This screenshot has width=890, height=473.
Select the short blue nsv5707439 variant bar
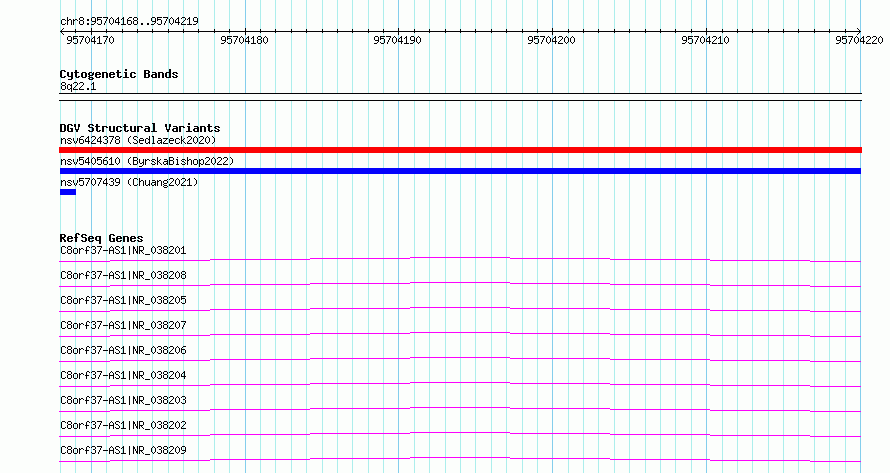click(68, 192)
